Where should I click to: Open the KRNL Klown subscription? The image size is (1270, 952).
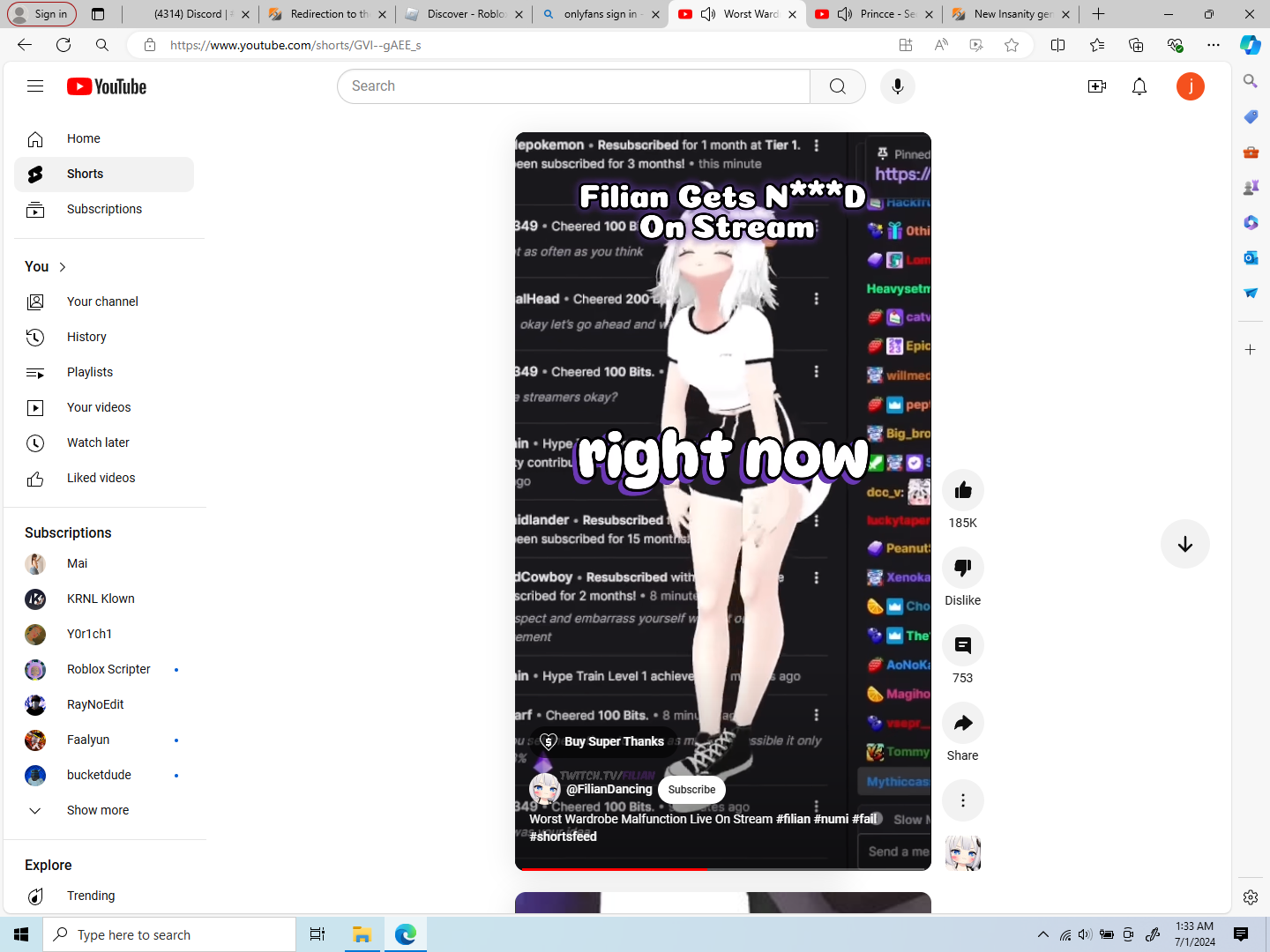(104, 599)
